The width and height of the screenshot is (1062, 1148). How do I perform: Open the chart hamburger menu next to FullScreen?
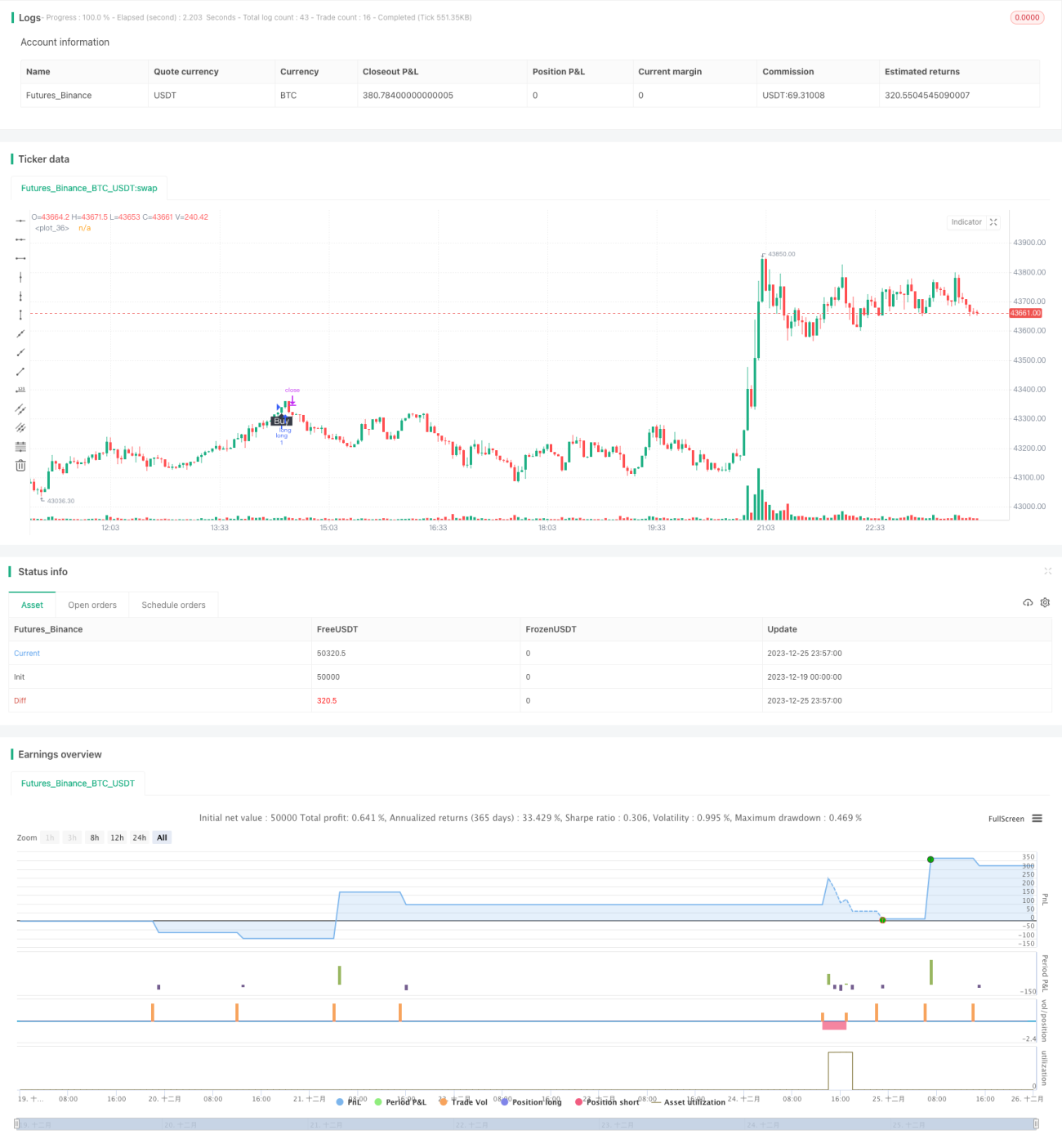1037,818
